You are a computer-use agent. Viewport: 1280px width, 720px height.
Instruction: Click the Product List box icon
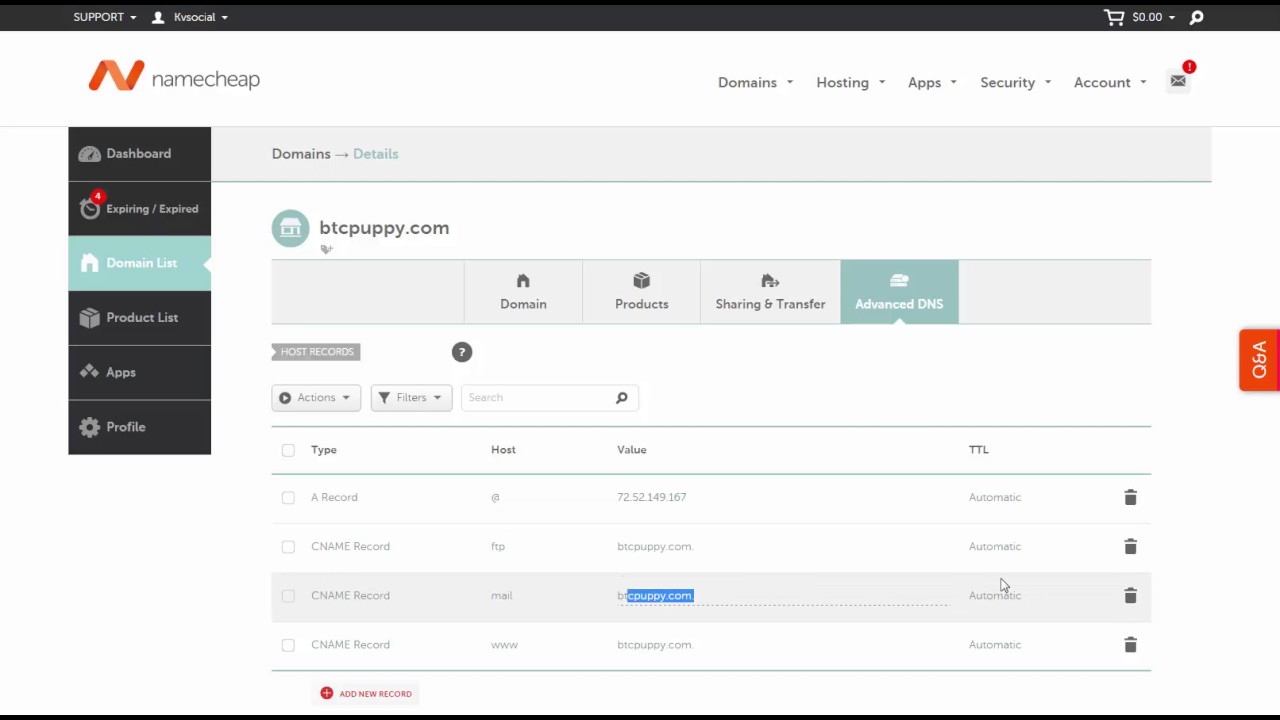pyautogui.click(x=90, y=318)
